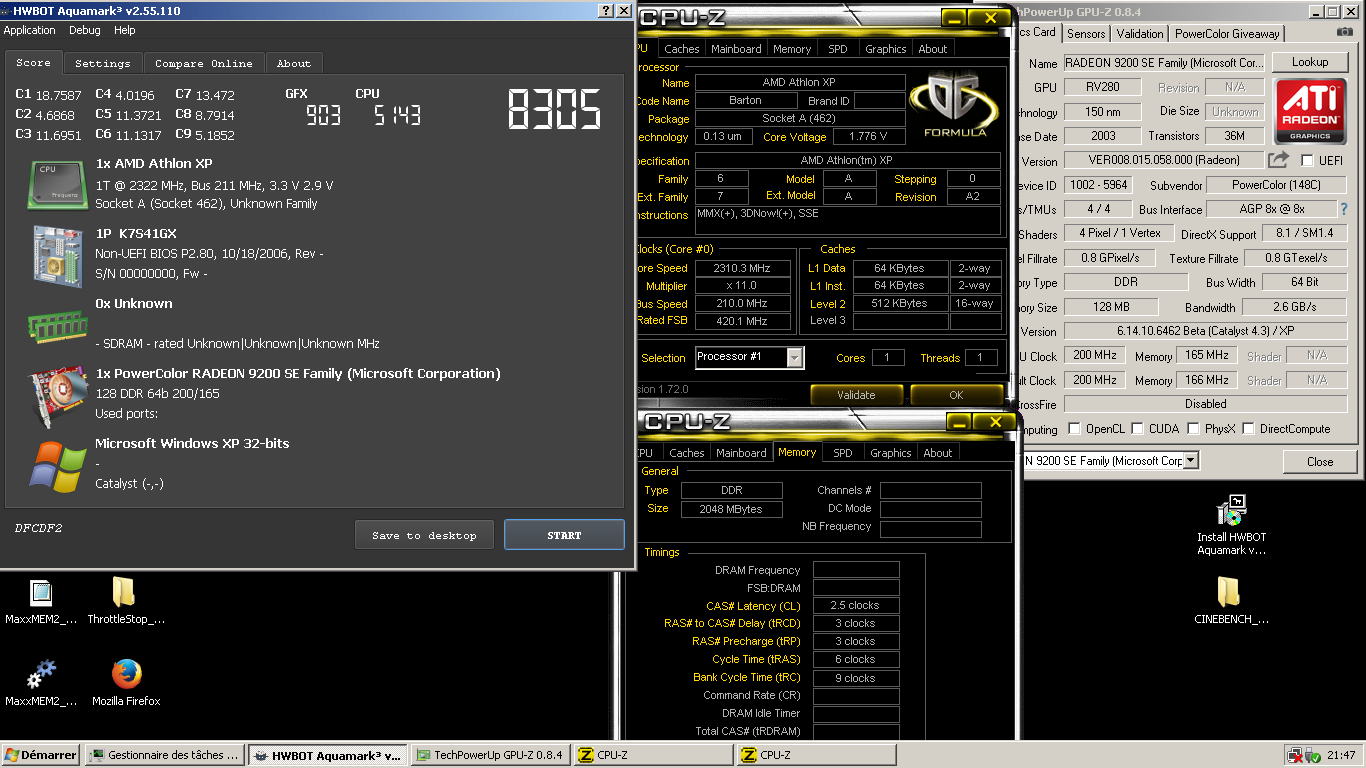Image resolution: width=1366 pixels, height=768 pixels.
Task: Switch to the Settings tab in Aquamark
Action: point(103,63)
